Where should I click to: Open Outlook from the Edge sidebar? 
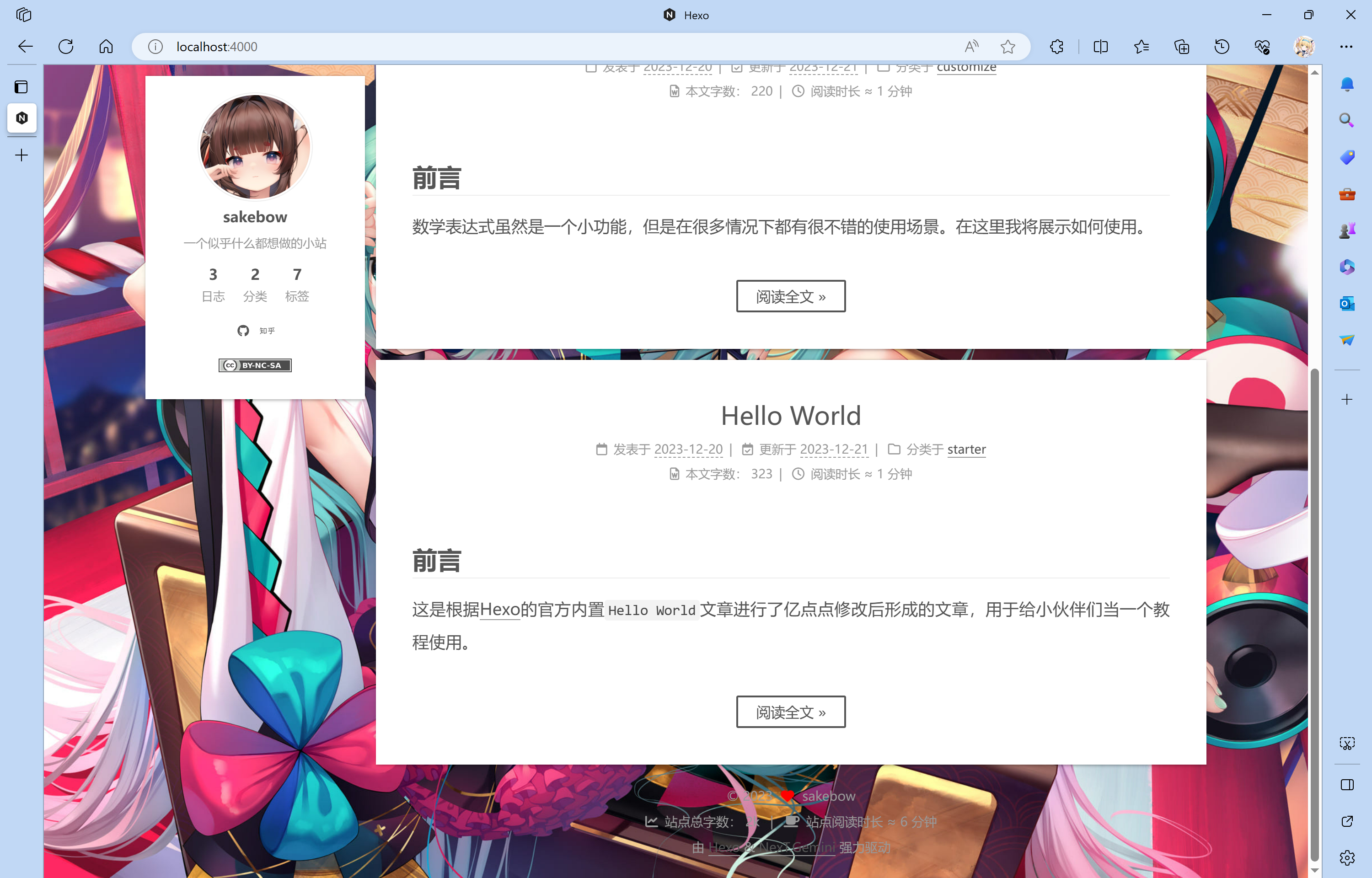1347,303
